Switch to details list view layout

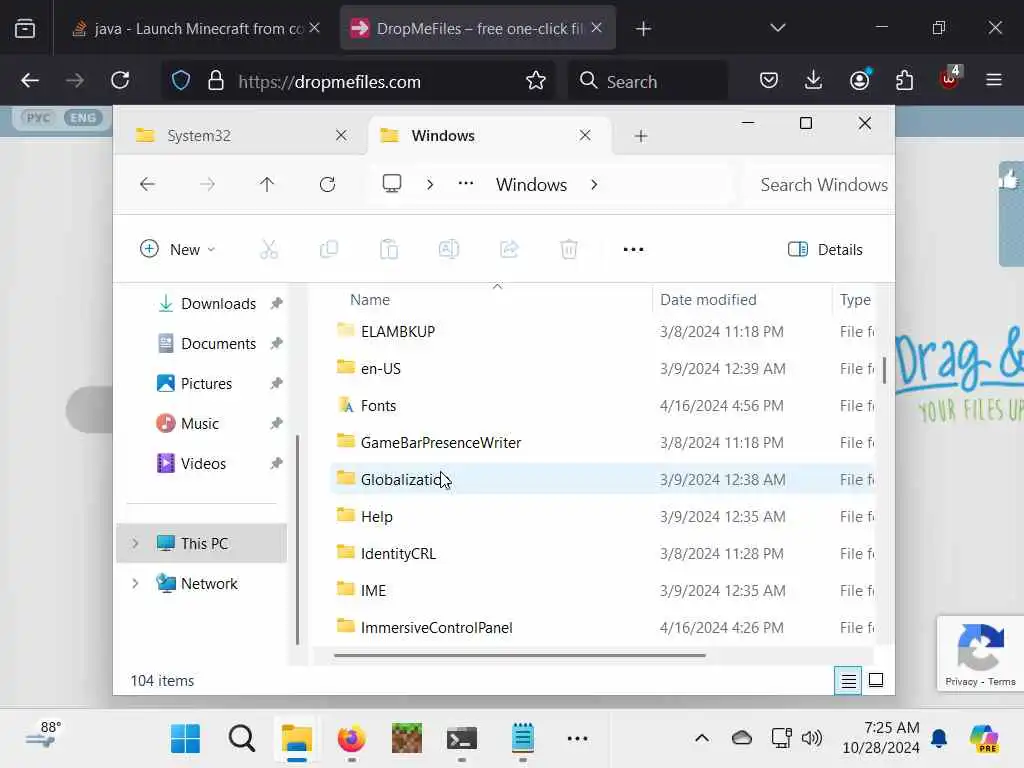[x=848, y=681]
